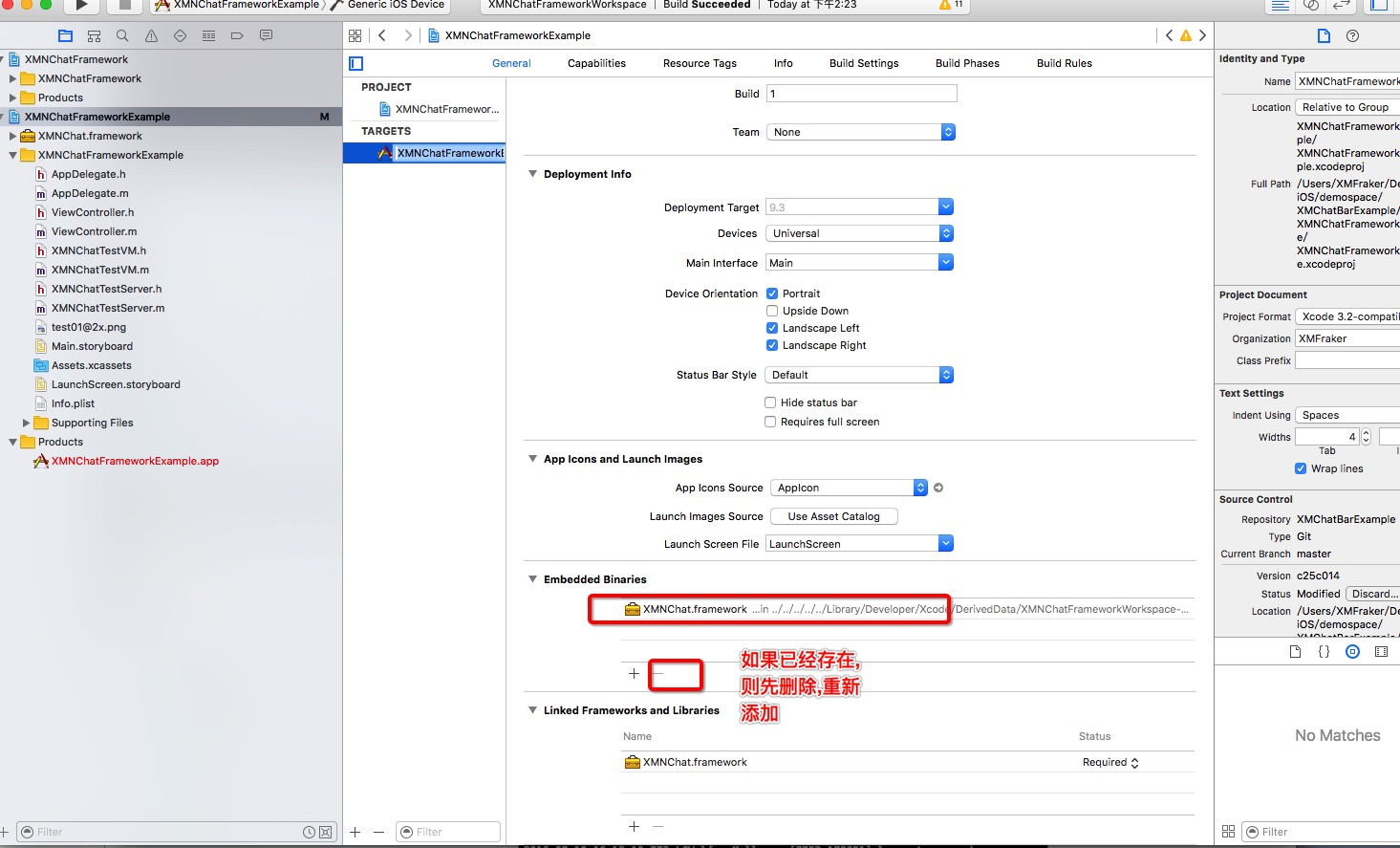The width and height of the screenshot is (1400, 848).
Task: Enable the Hide status bar checkbox
Action: click(770, 402)
